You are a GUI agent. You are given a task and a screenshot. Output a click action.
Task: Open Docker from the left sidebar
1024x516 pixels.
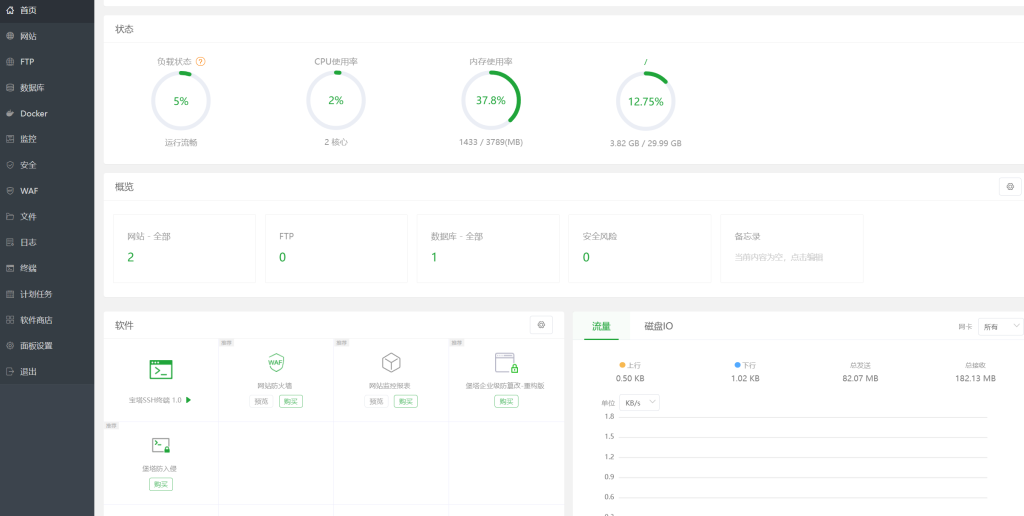[x=34, y=113]
